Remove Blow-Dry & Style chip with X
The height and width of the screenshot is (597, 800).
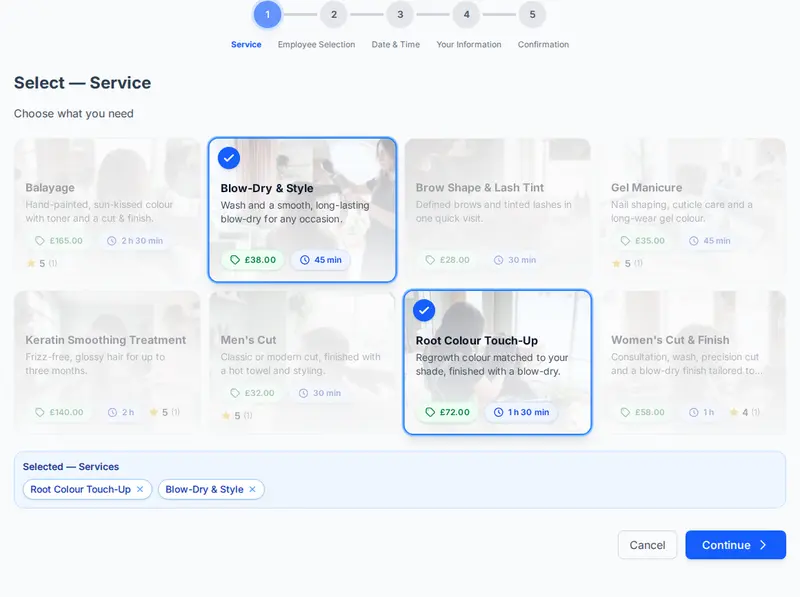tap(252, 489)
